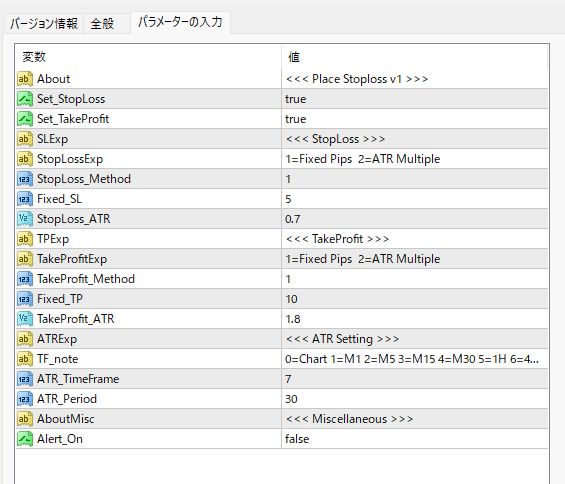This screenshot has height=484, width=565.
Task: Click the 変数 column header
Action: coord(148,57)
